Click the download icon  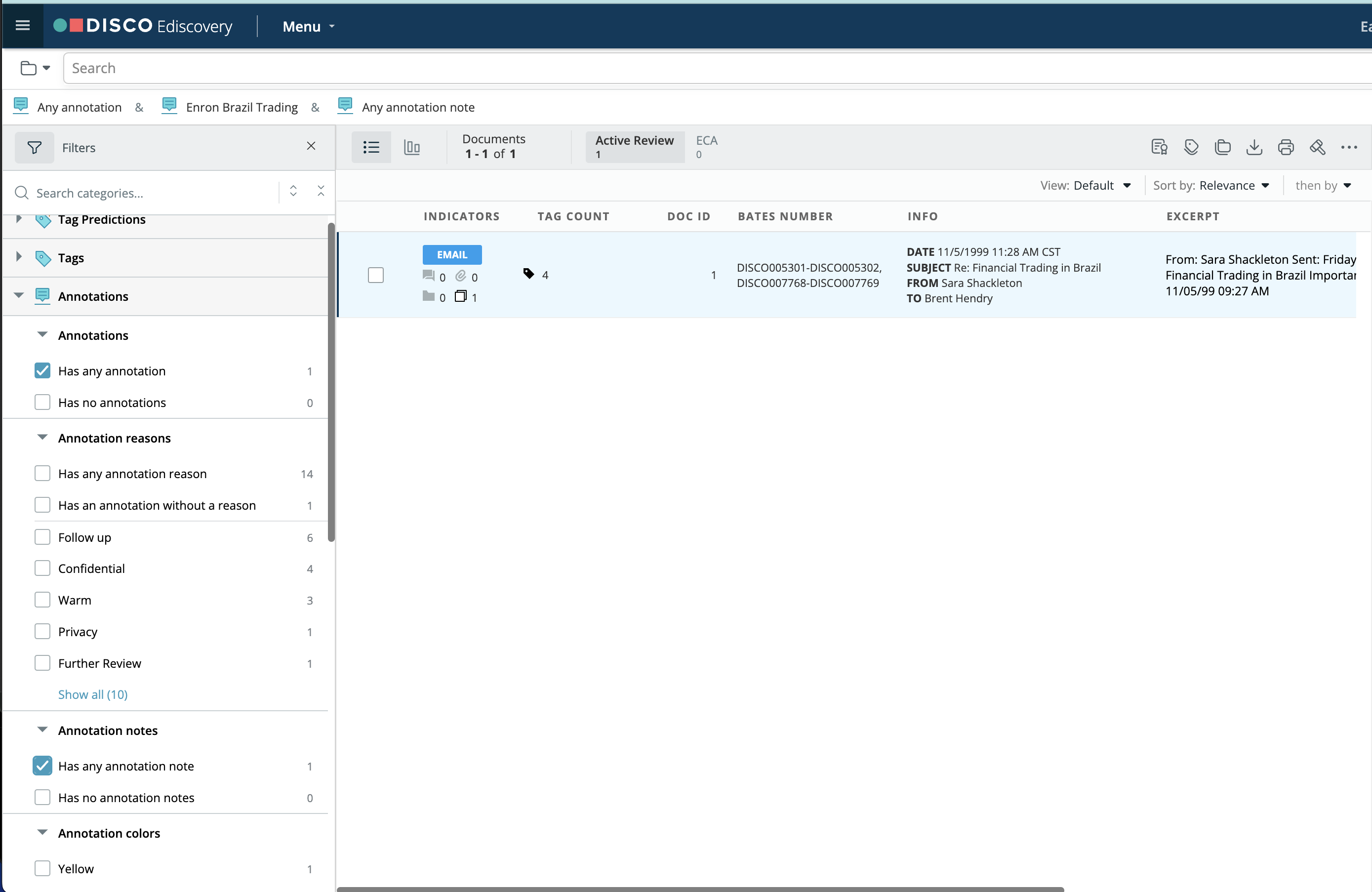click(1254, 147)
